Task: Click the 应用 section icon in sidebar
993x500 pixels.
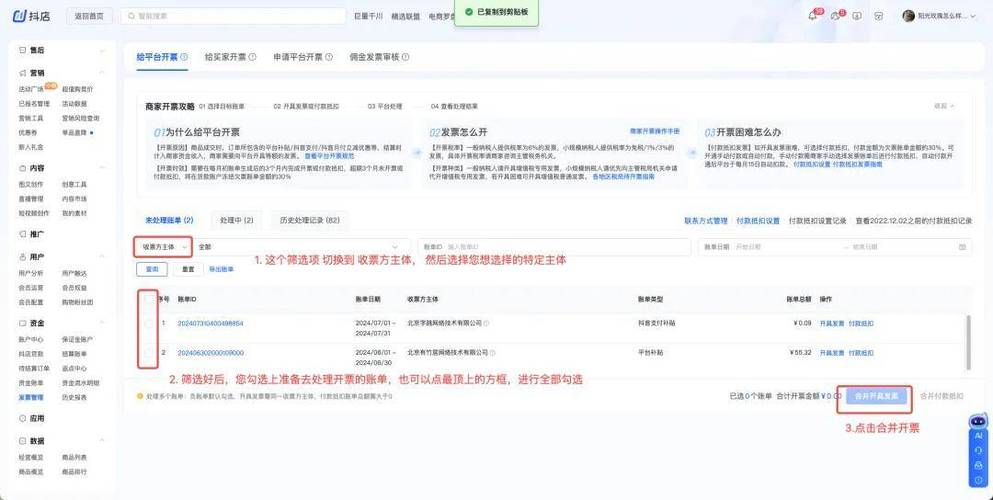Action: 23,418
